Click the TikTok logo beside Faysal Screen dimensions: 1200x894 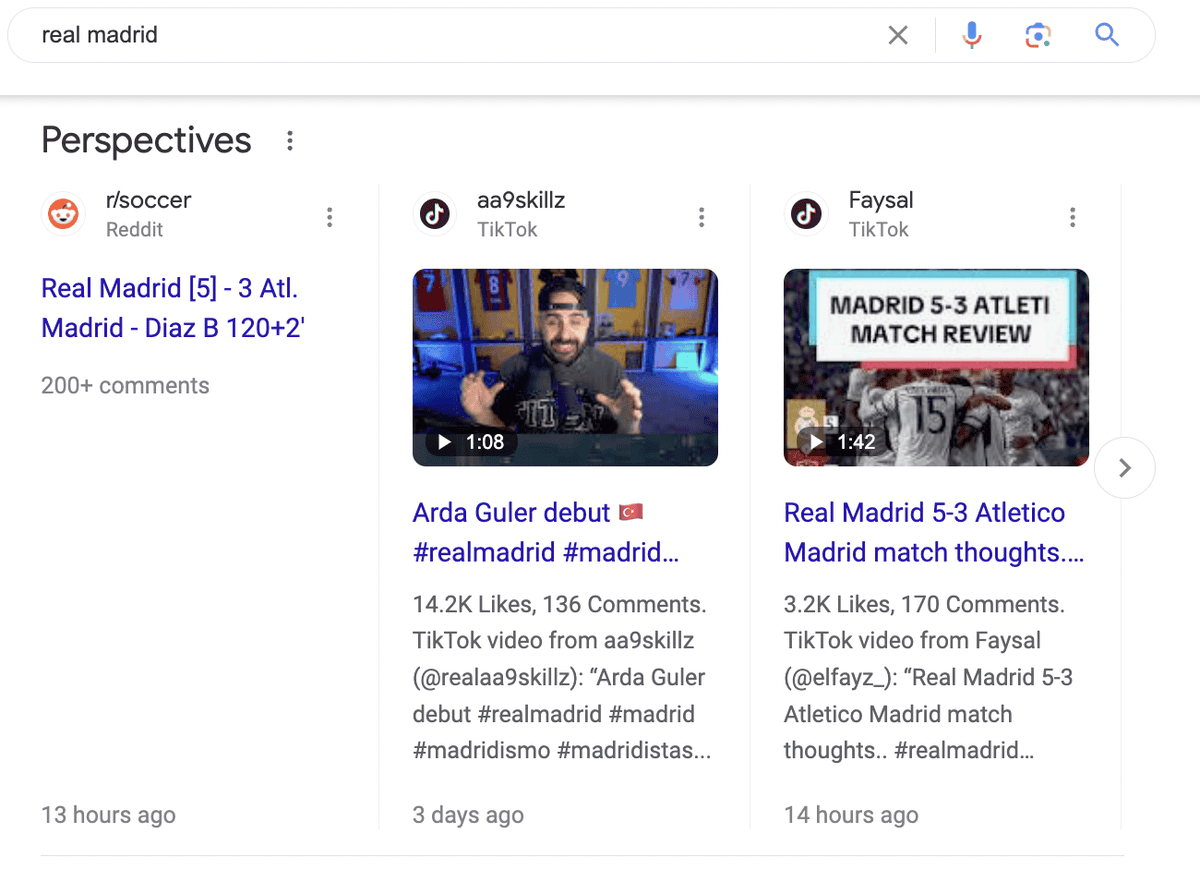coord(807,214)
